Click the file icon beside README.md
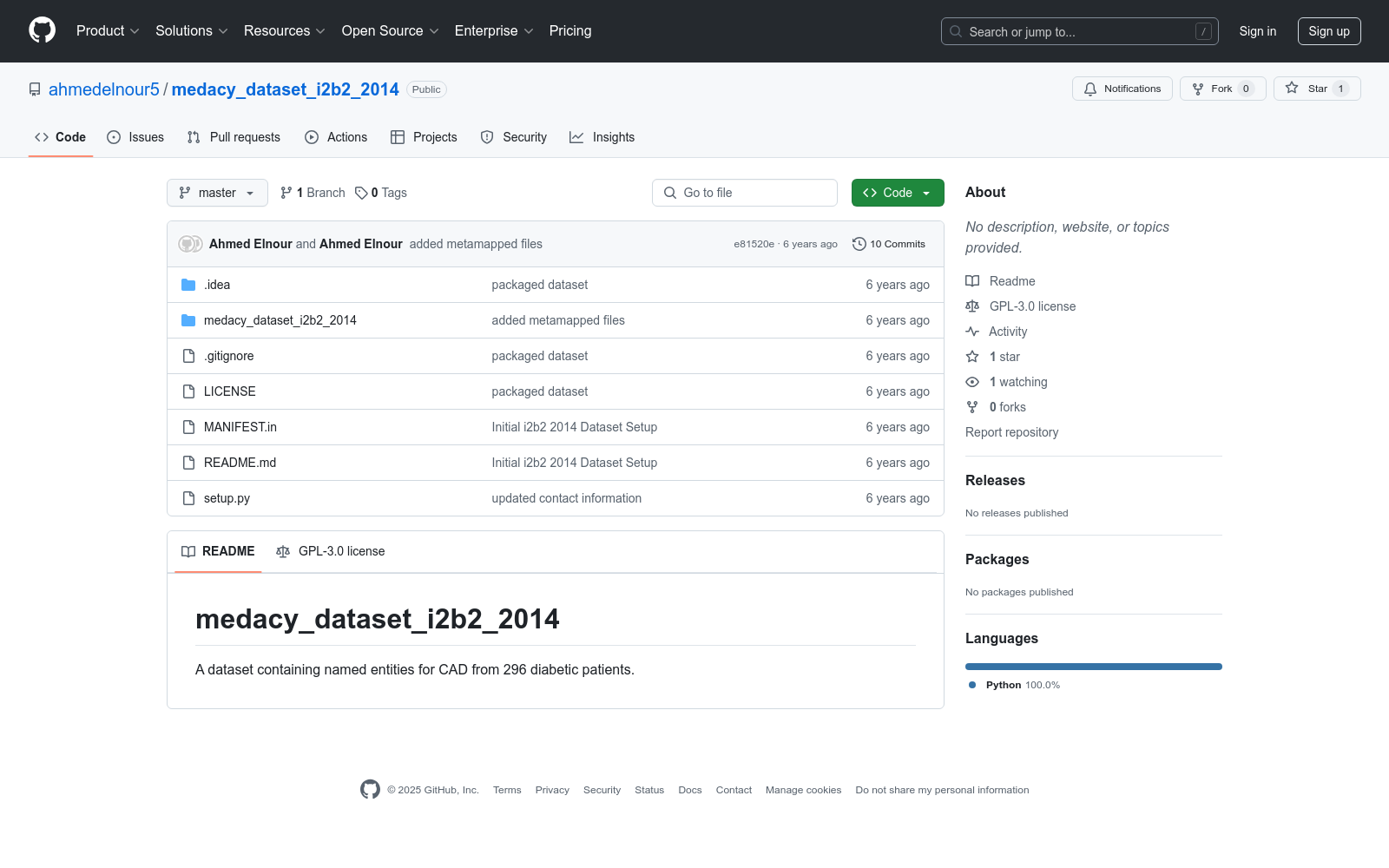The image size is (1389, 868). pos(188,463)
